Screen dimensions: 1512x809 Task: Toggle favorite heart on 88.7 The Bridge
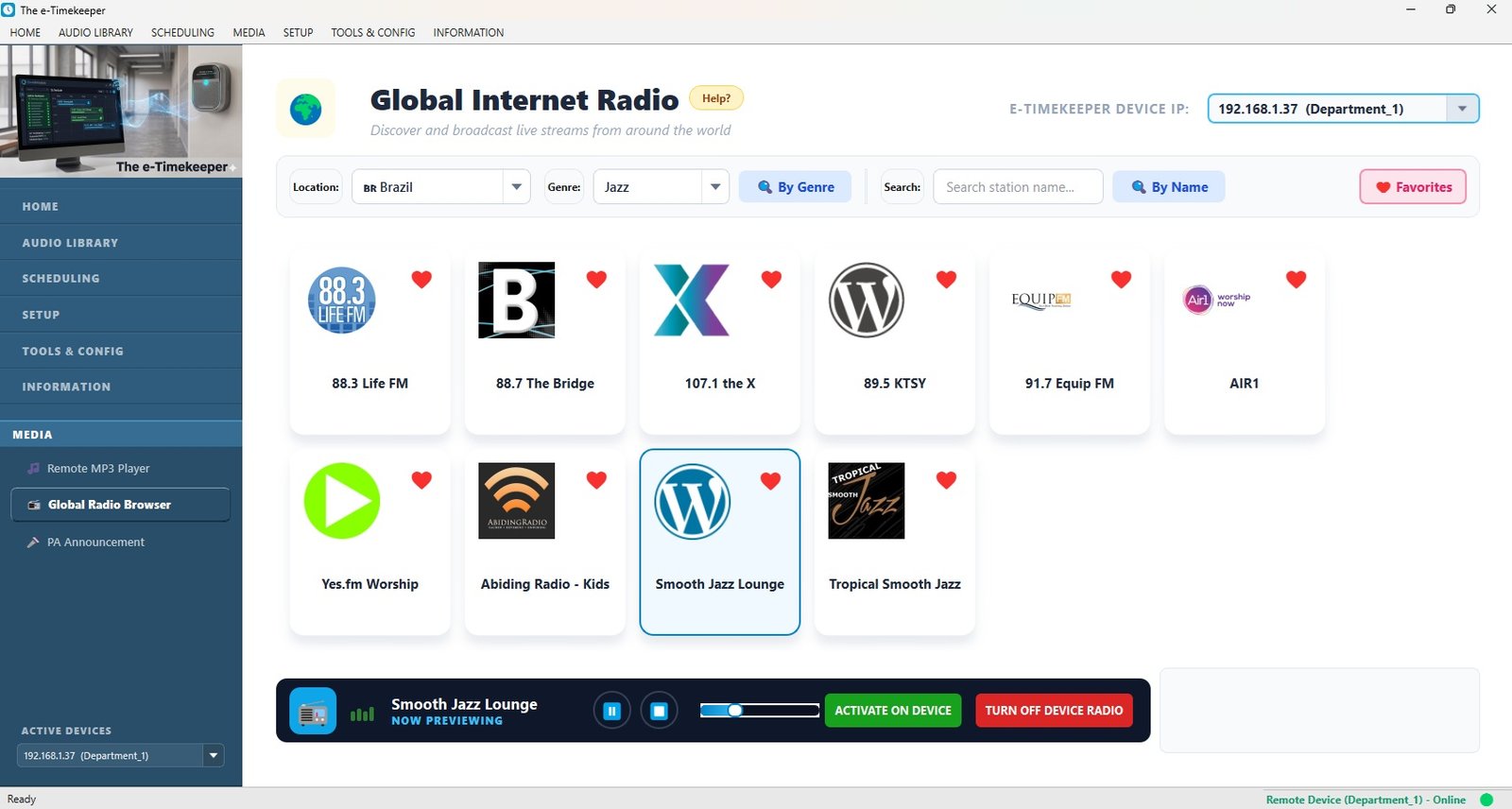tap(596, 279)
